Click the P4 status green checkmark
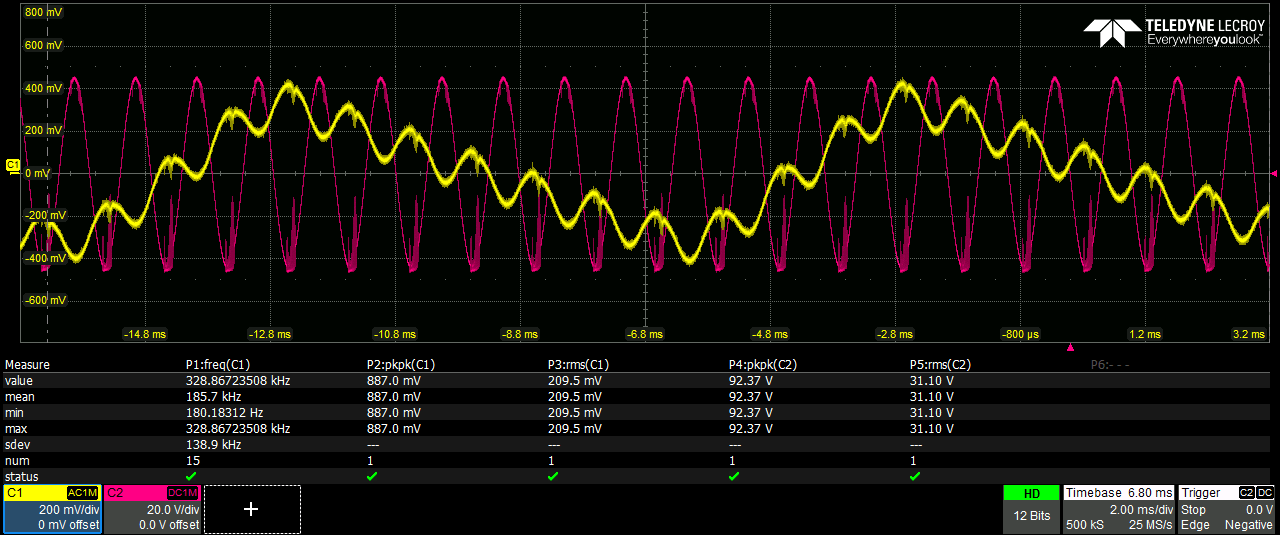 tap(734, 477)
